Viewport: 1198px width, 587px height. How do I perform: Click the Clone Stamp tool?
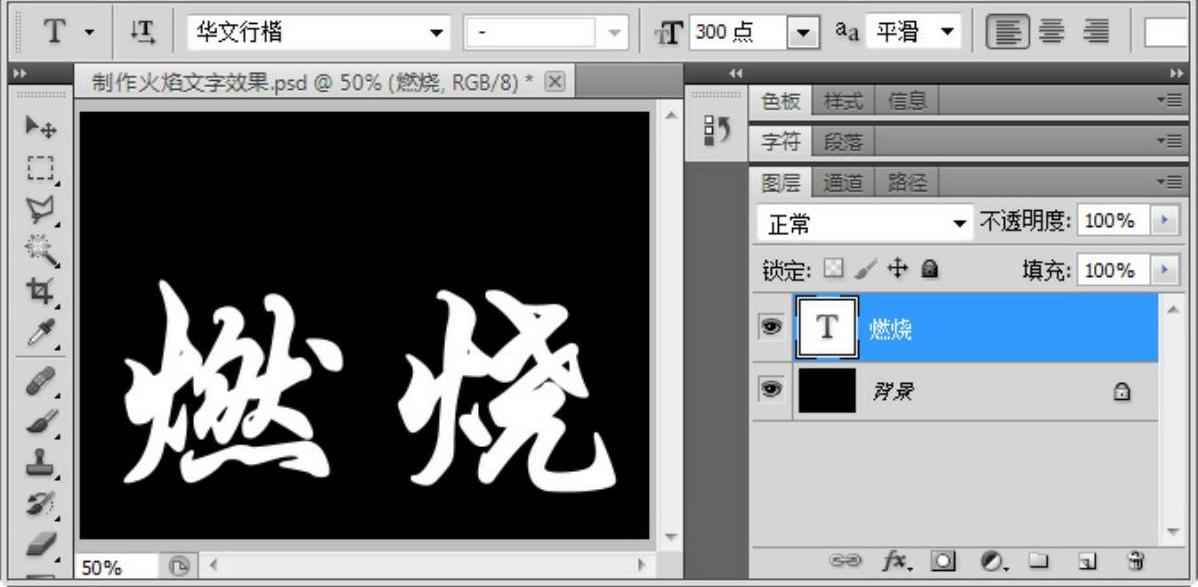click(40, 463)
